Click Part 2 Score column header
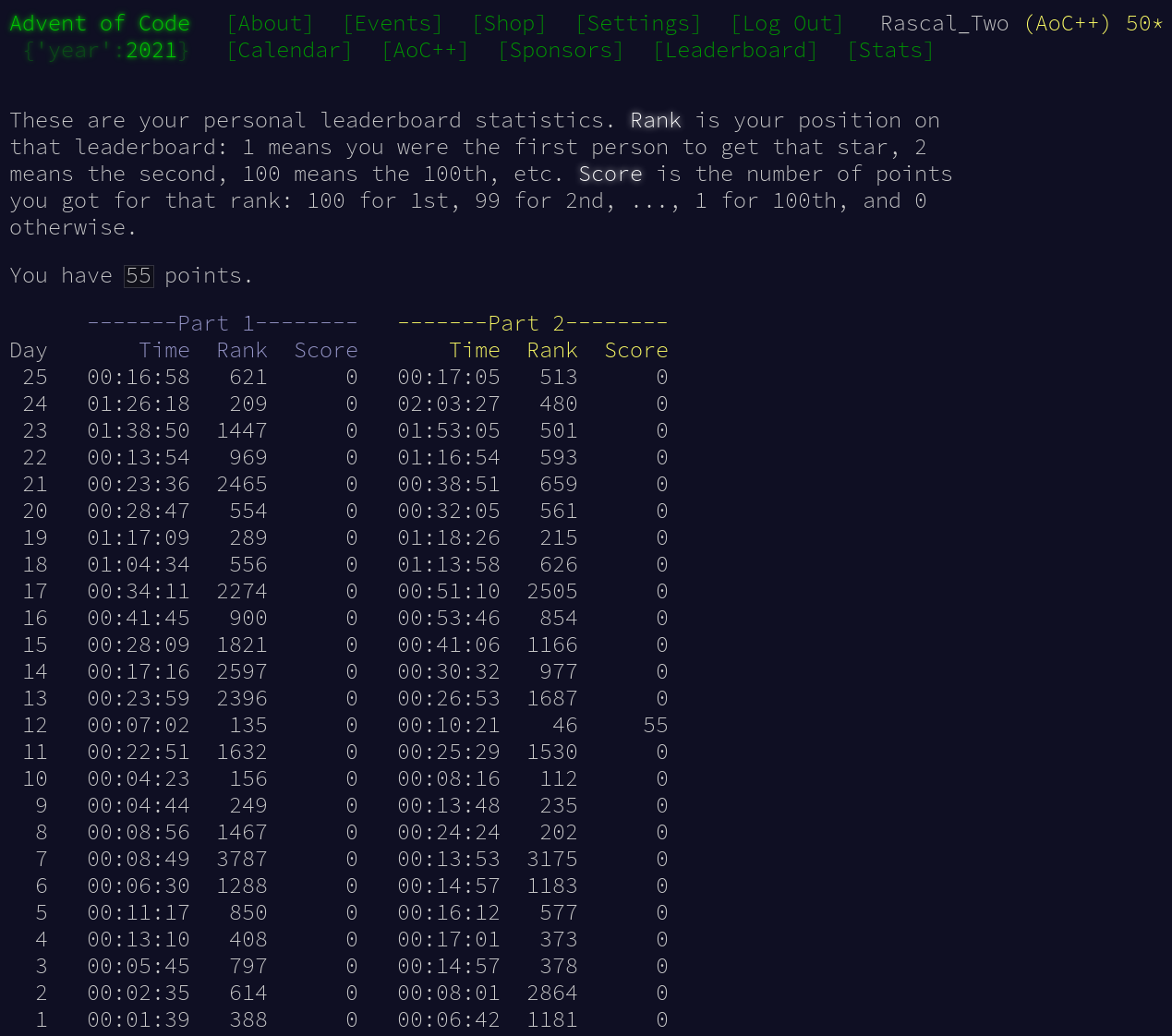This screenshot has height=1036, width=1172. [636, 350]
